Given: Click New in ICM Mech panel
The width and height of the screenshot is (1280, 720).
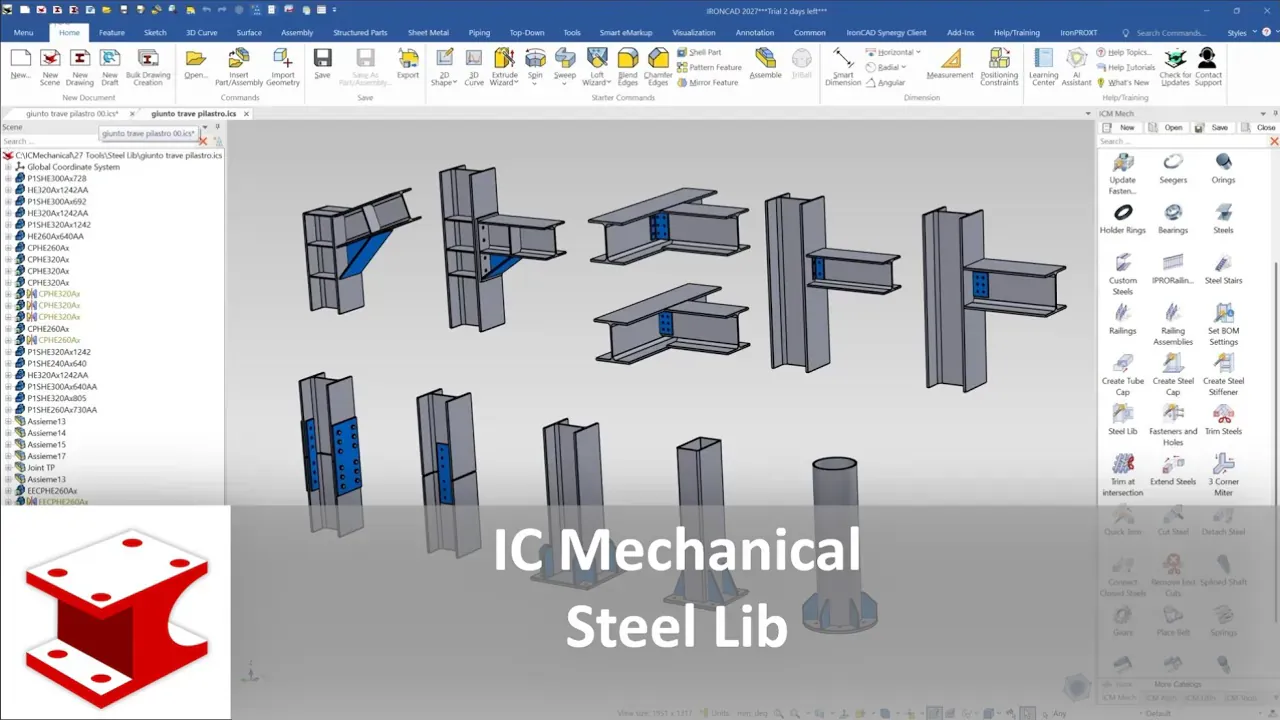Looking at the screenshot, I should coord(1121,128).
